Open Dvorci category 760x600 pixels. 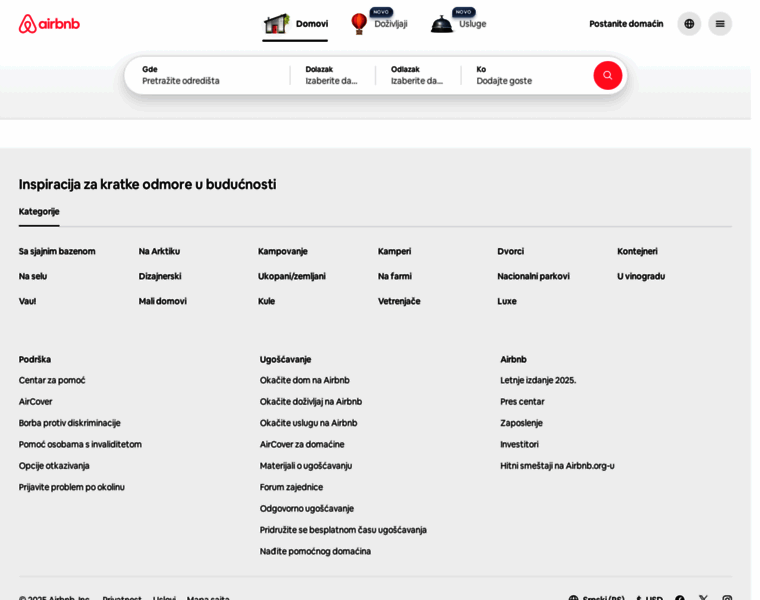point(510,252)
